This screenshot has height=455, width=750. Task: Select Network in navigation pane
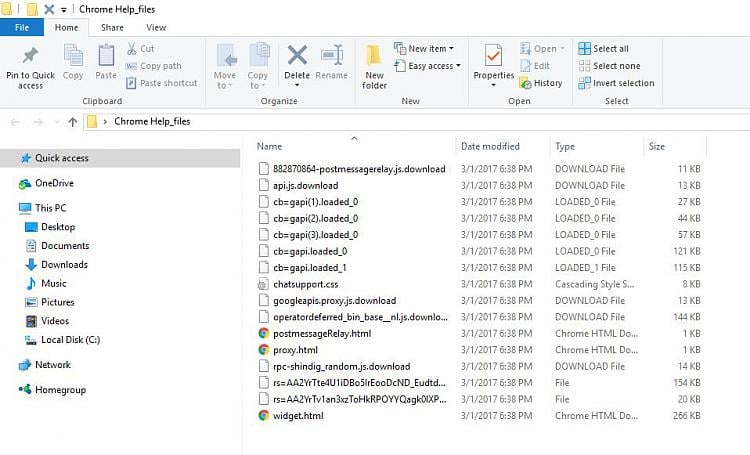pos(44,365)
